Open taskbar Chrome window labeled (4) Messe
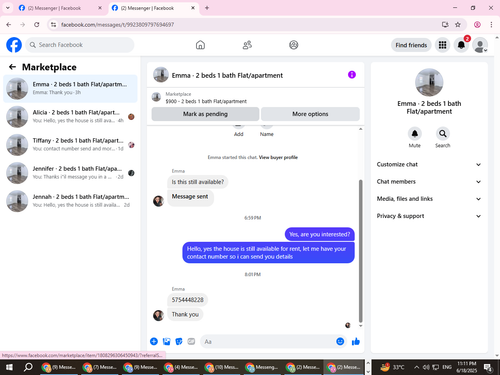The width and height of the screenshot is (500, 375). pos(182,367)
